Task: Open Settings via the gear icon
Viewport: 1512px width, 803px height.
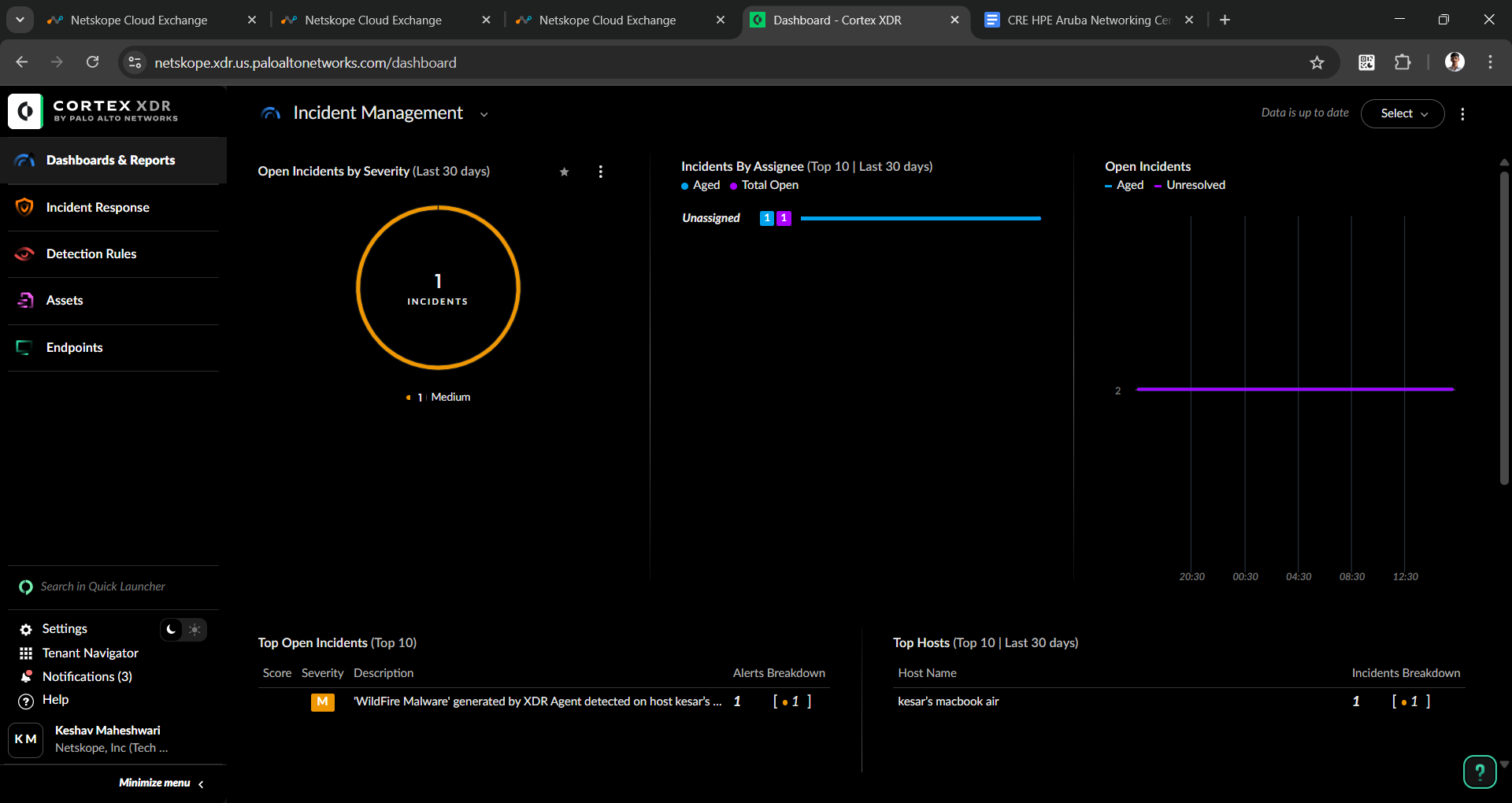Action: point(26,629)
